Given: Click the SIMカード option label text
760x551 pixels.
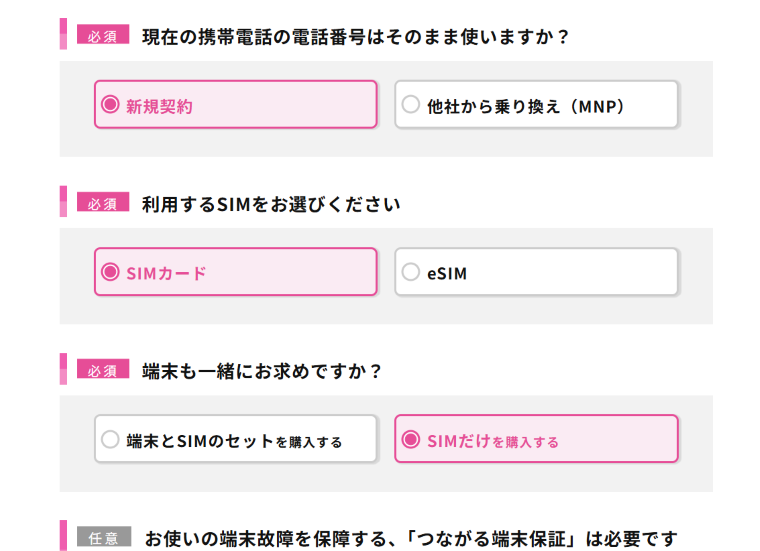Looking at the screenshot, I should [166, 273].
